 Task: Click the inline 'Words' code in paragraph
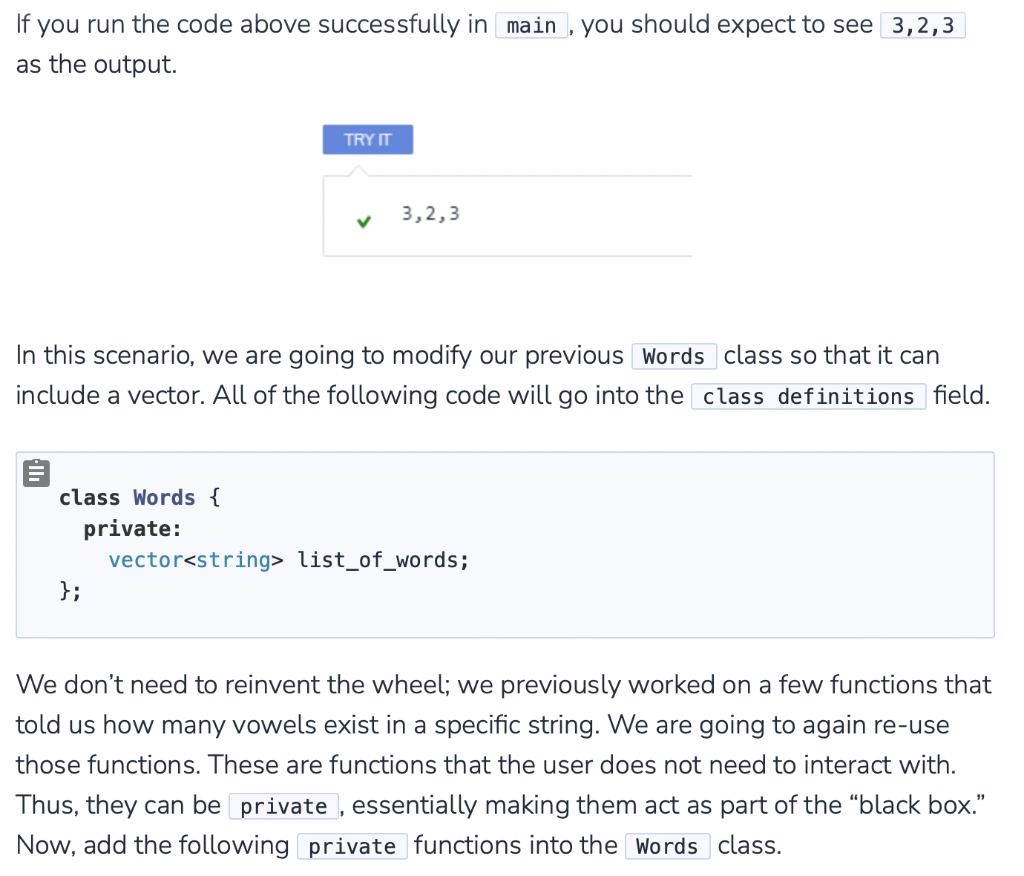[x=674, y=357]
